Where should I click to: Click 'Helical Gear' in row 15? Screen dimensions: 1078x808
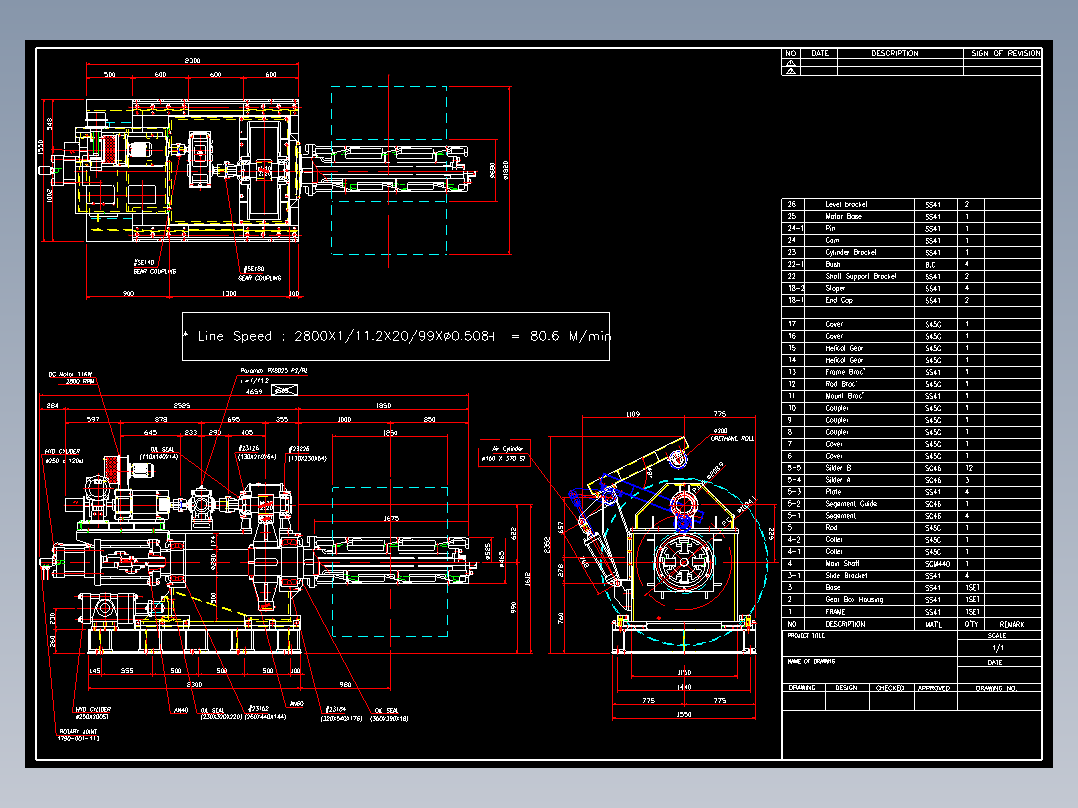844,348
